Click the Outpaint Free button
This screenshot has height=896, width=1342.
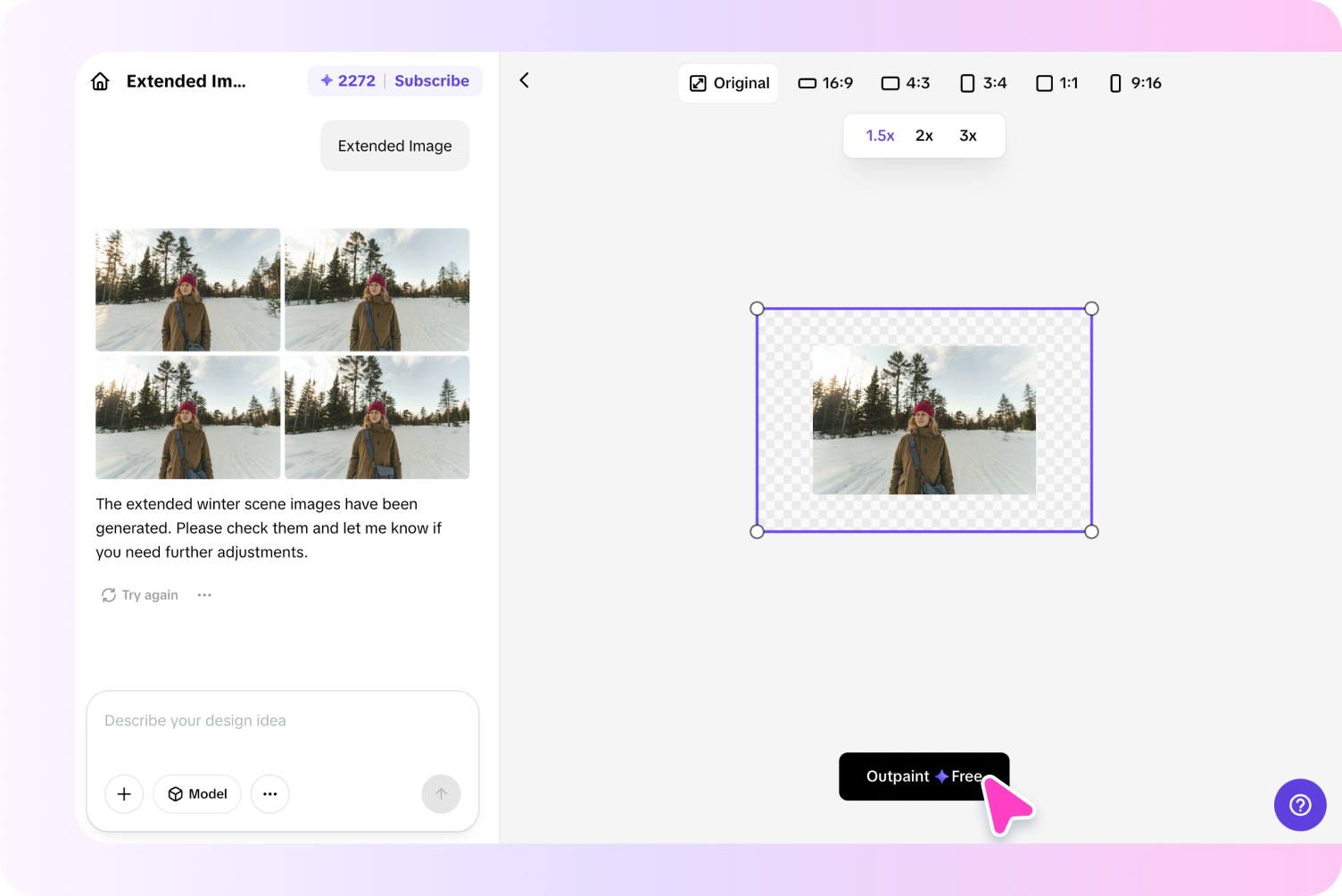coord(923,776)
